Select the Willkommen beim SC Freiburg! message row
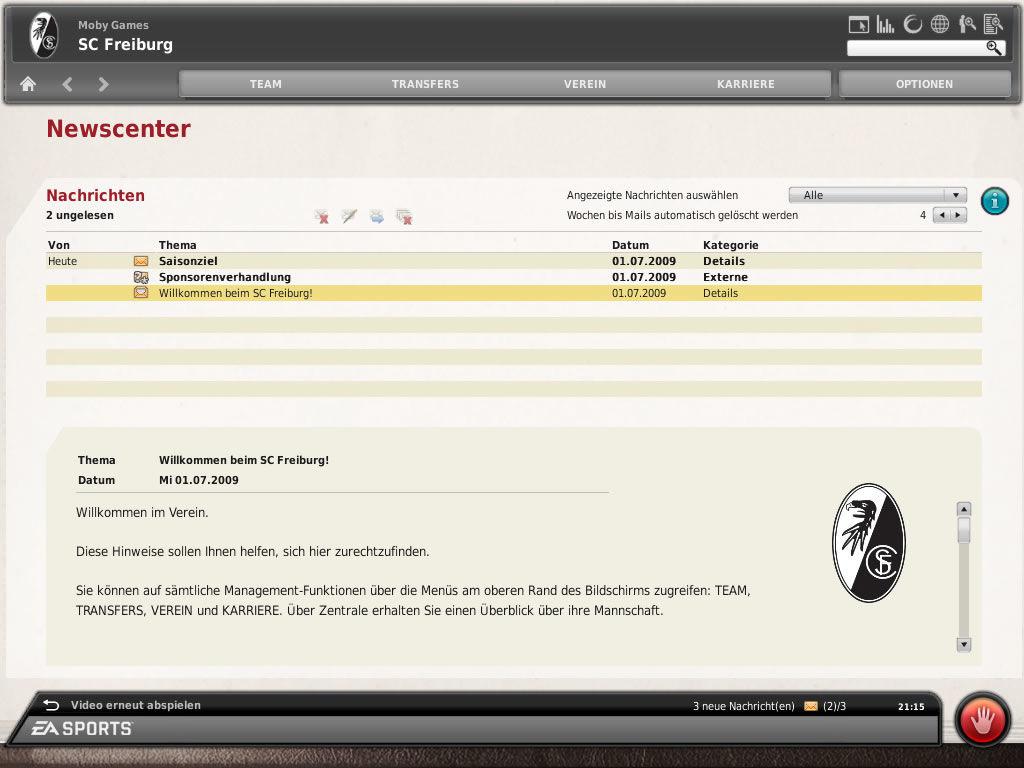This screenshot has width=1024, height=768. pyautogui.click(x=513, y=293)
